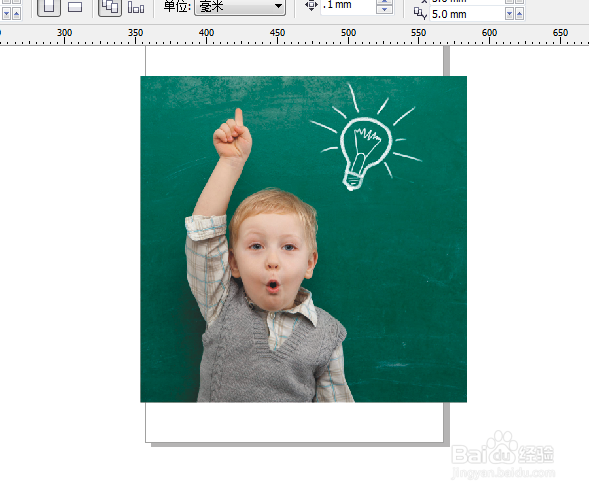Apply layout to the current page only
The width and height of the screenshot is (589, 494).
click(x=136, y=6)
